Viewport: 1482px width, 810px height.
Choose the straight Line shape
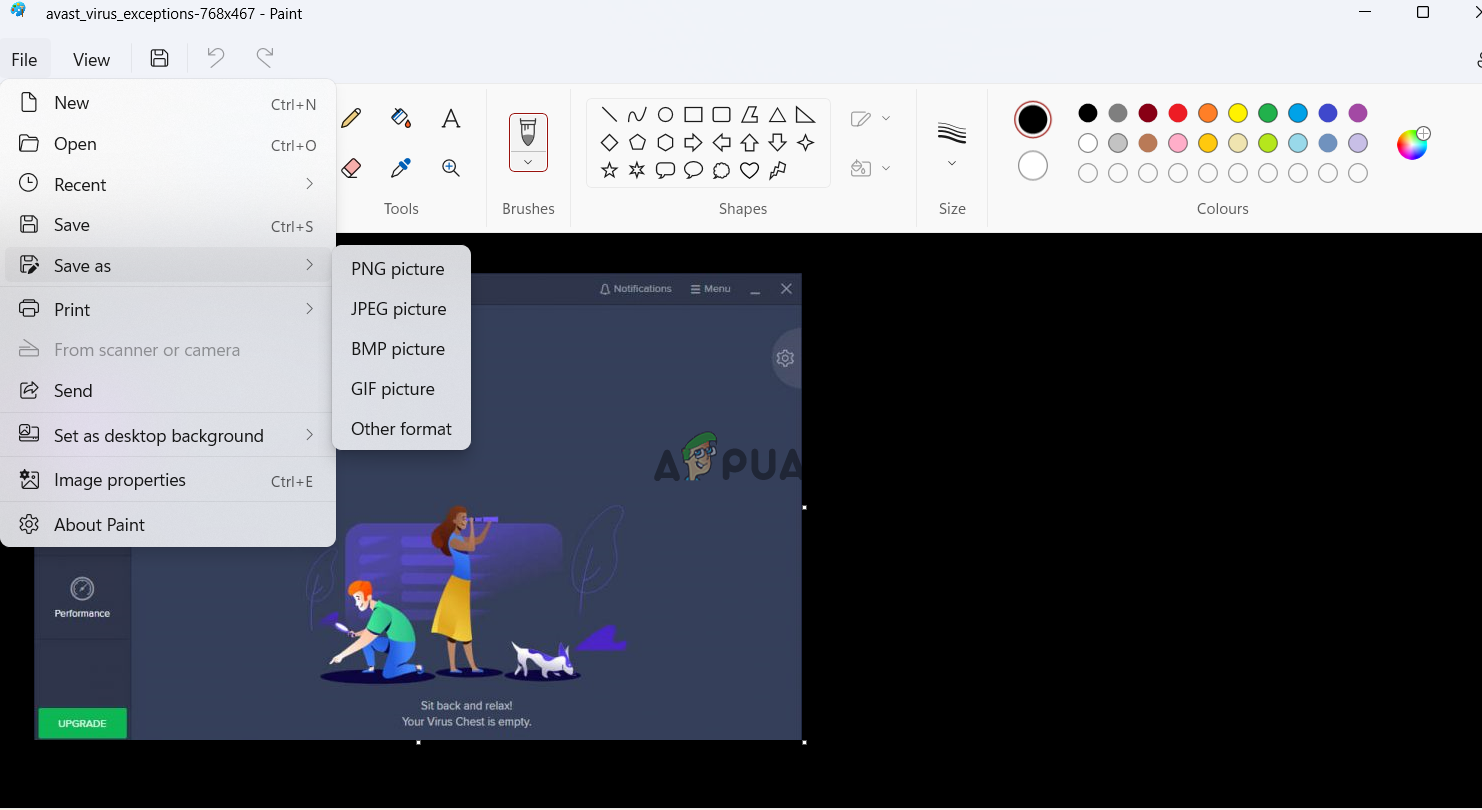pyautogui.click(x=609, y=115)
